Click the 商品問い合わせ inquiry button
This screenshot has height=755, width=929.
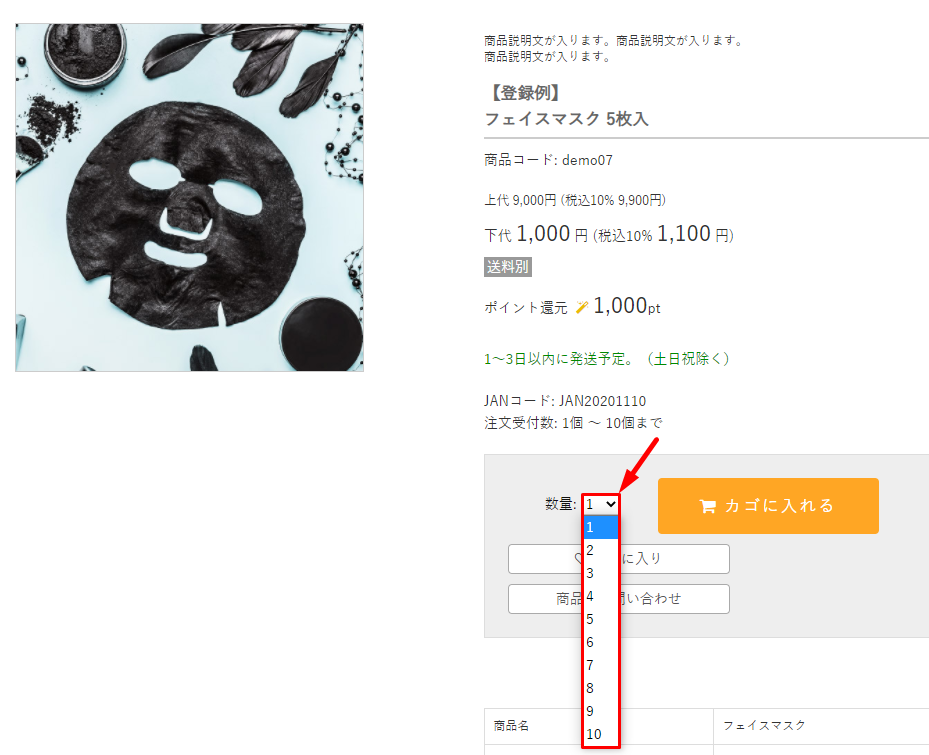coord(619,599)
